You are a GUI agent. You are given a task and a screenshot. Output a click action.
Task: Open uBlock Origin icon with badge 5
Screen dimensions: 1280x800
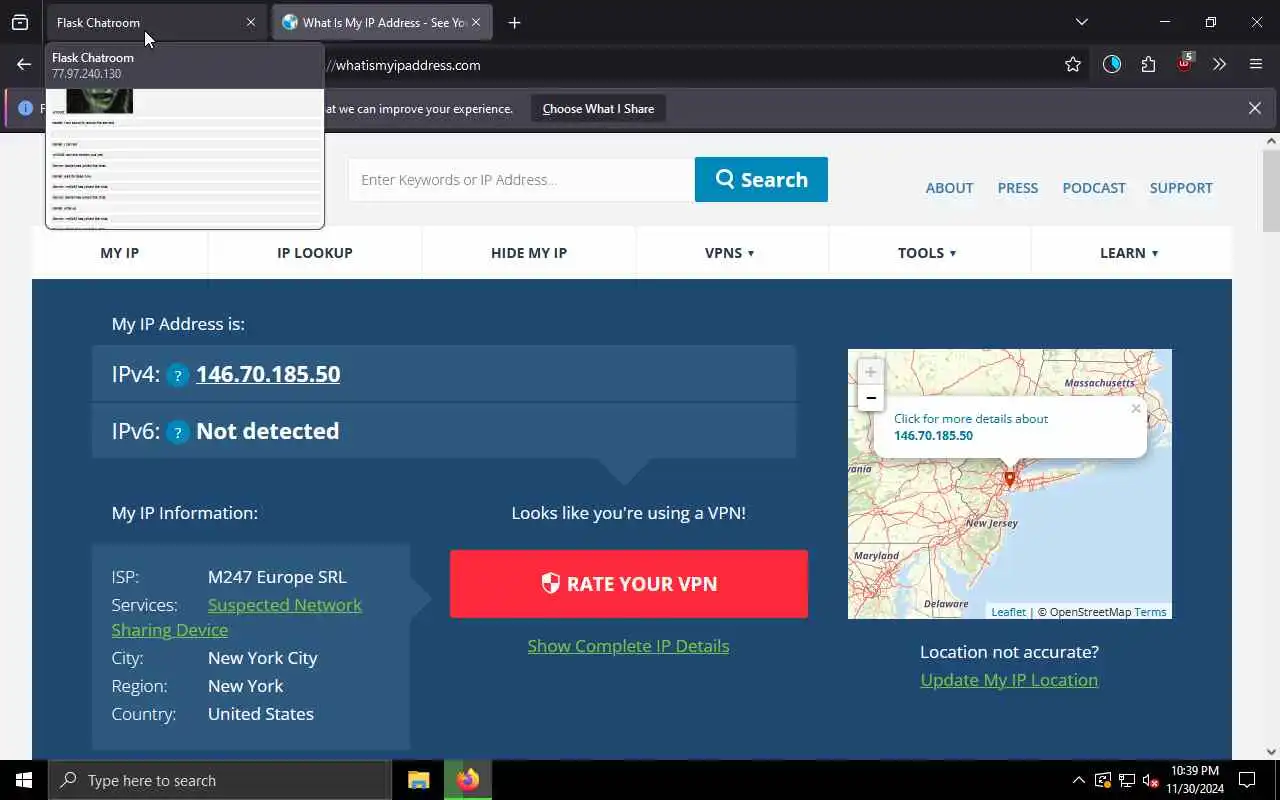(1184, 64)
